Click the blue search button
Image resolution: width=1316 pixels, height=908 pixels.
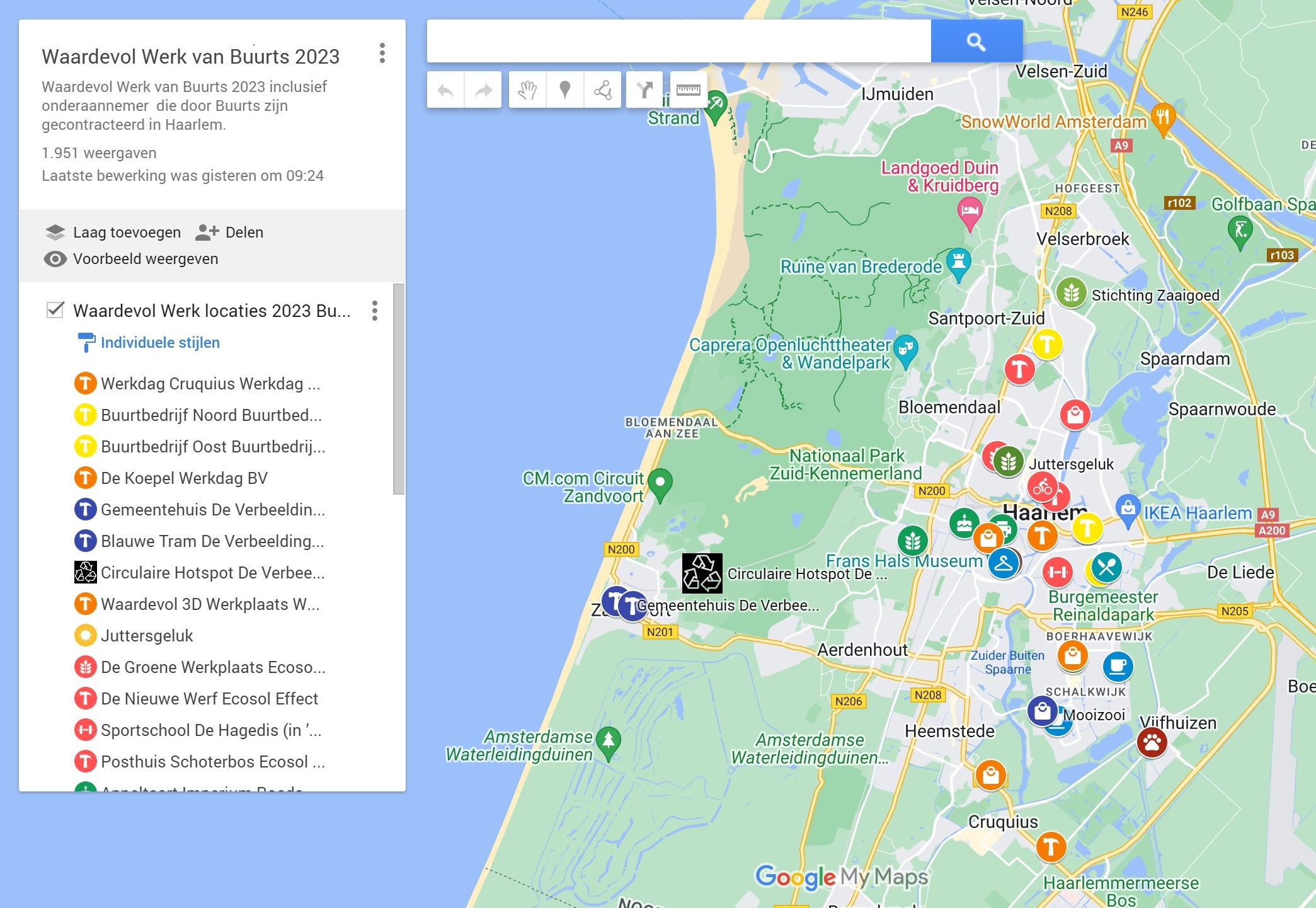976,42
